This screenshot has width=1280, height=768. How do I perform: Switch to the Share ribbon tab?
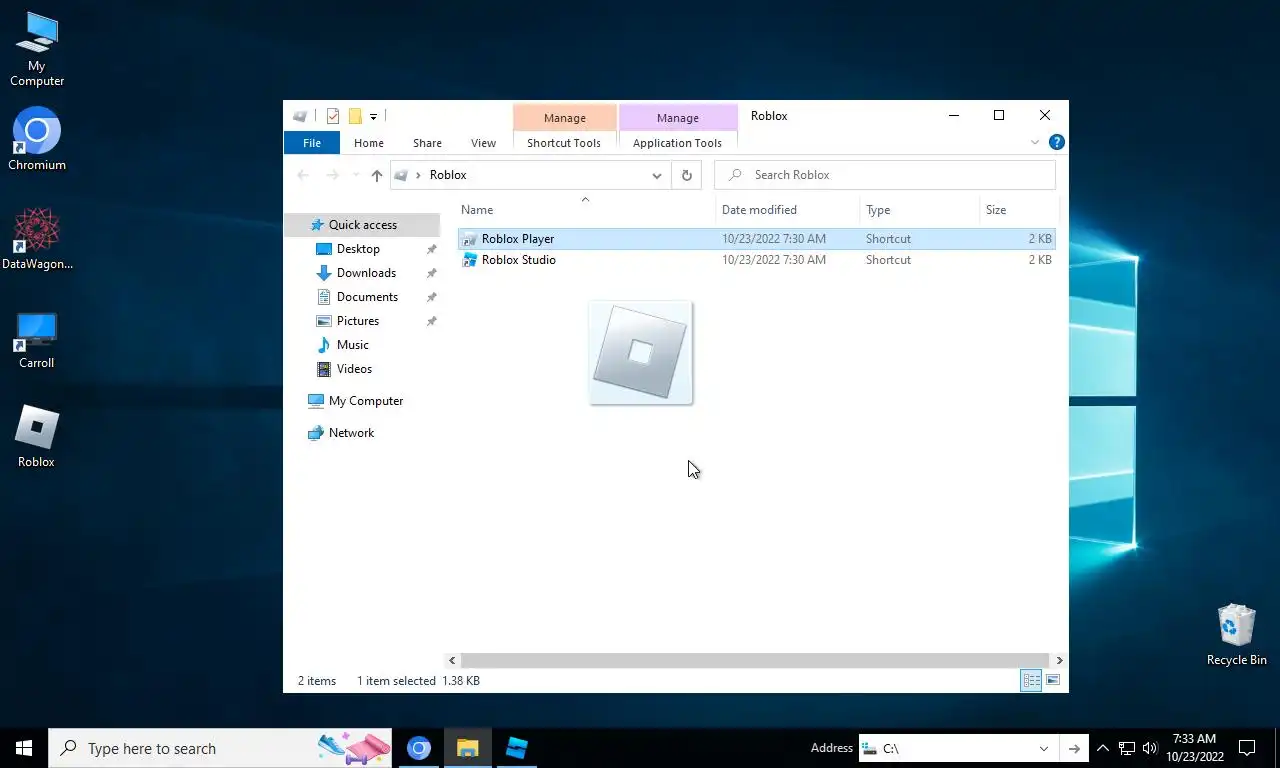tap(427, 143)
